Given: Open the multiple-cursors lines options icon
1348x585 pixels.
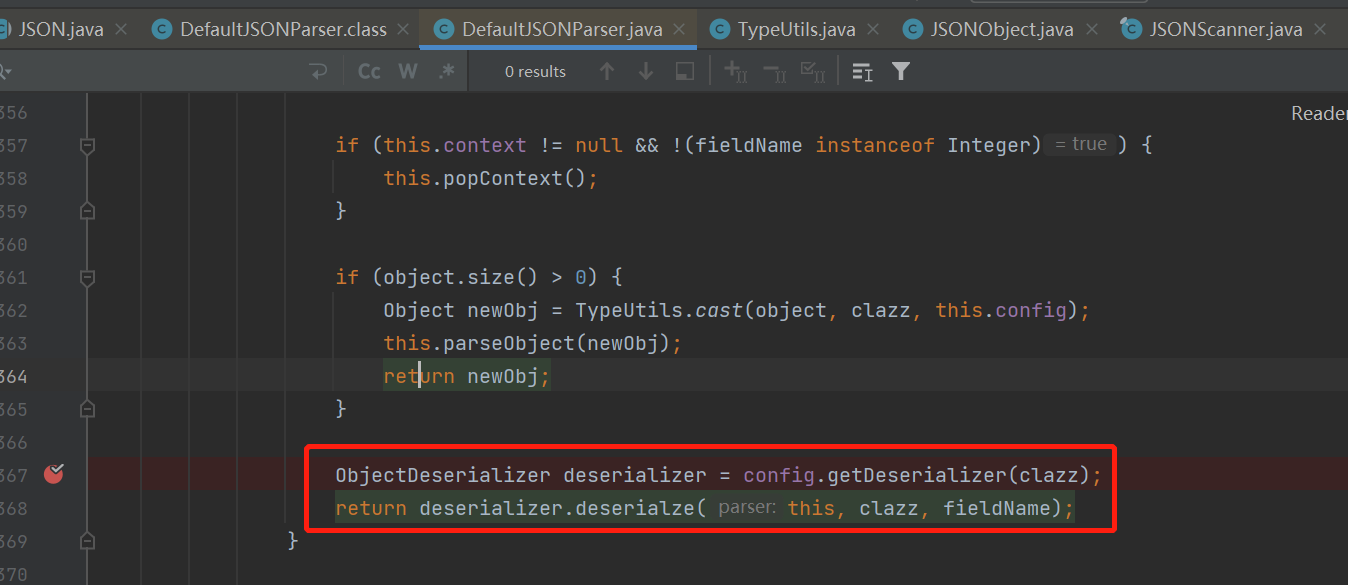Looking at the screenshot, I should (x=862, y=72).
